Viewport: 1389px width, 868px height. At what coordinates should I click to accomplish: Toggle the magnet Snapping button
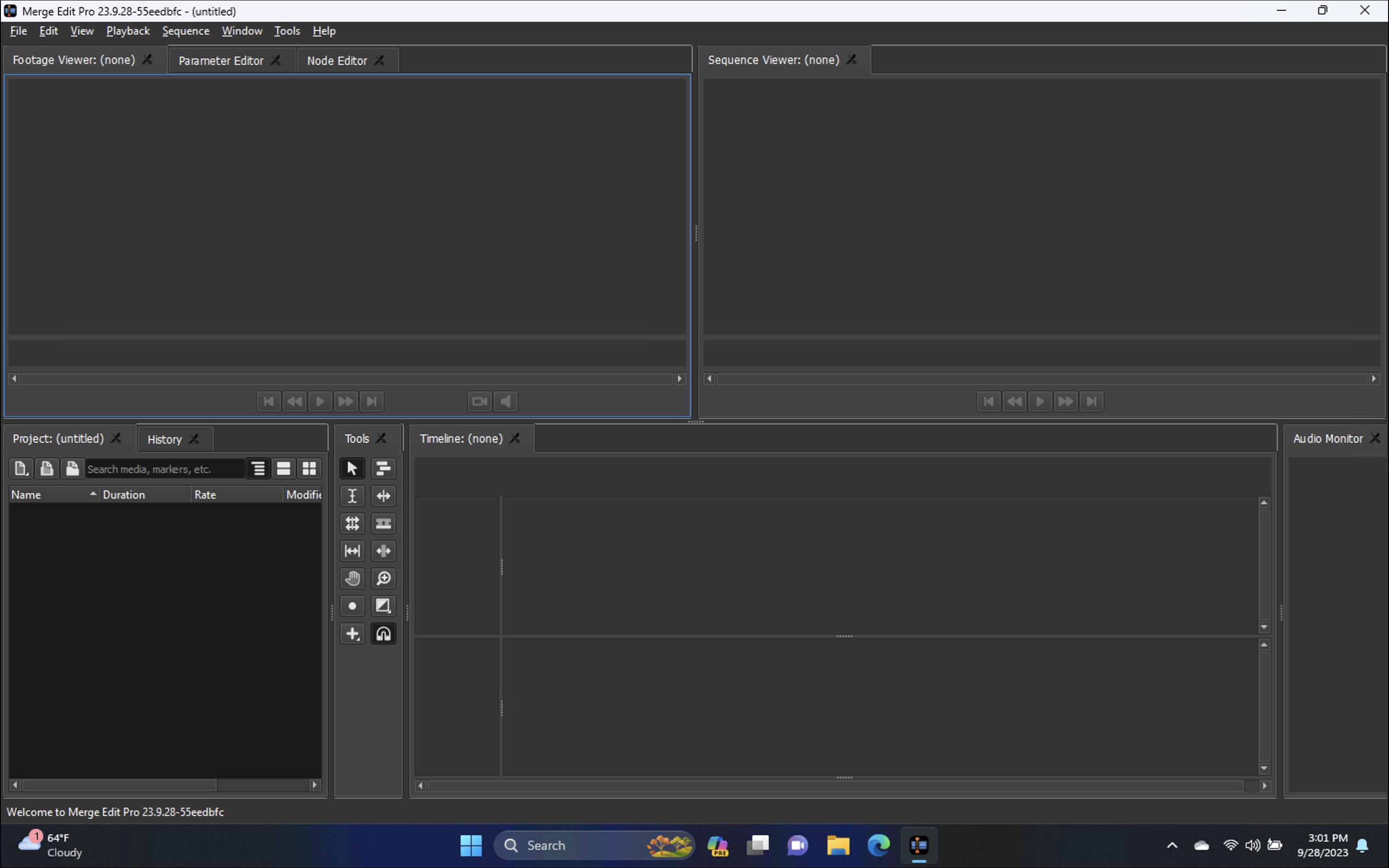(383, 633)
